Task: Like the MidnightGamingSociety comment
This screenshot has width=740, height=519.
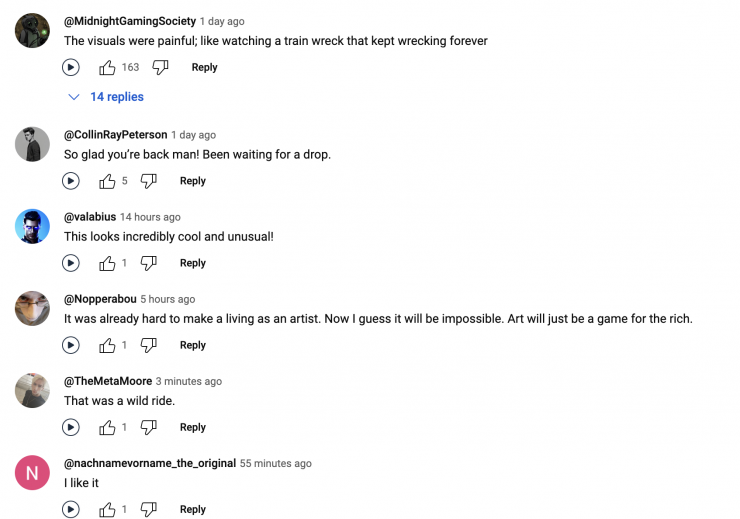Action: (108, 68)
